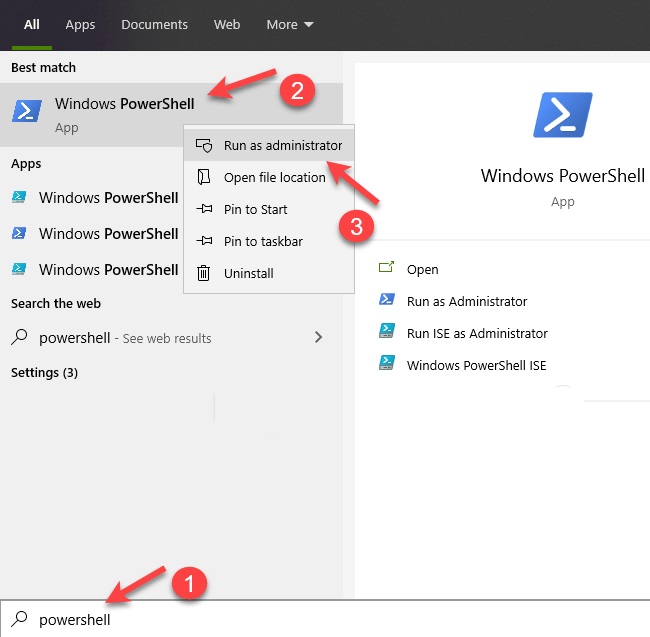Launch Windows PowerShell ISE from details pane
The height and width of the screenshot is (637, 650).
point(476,365)
